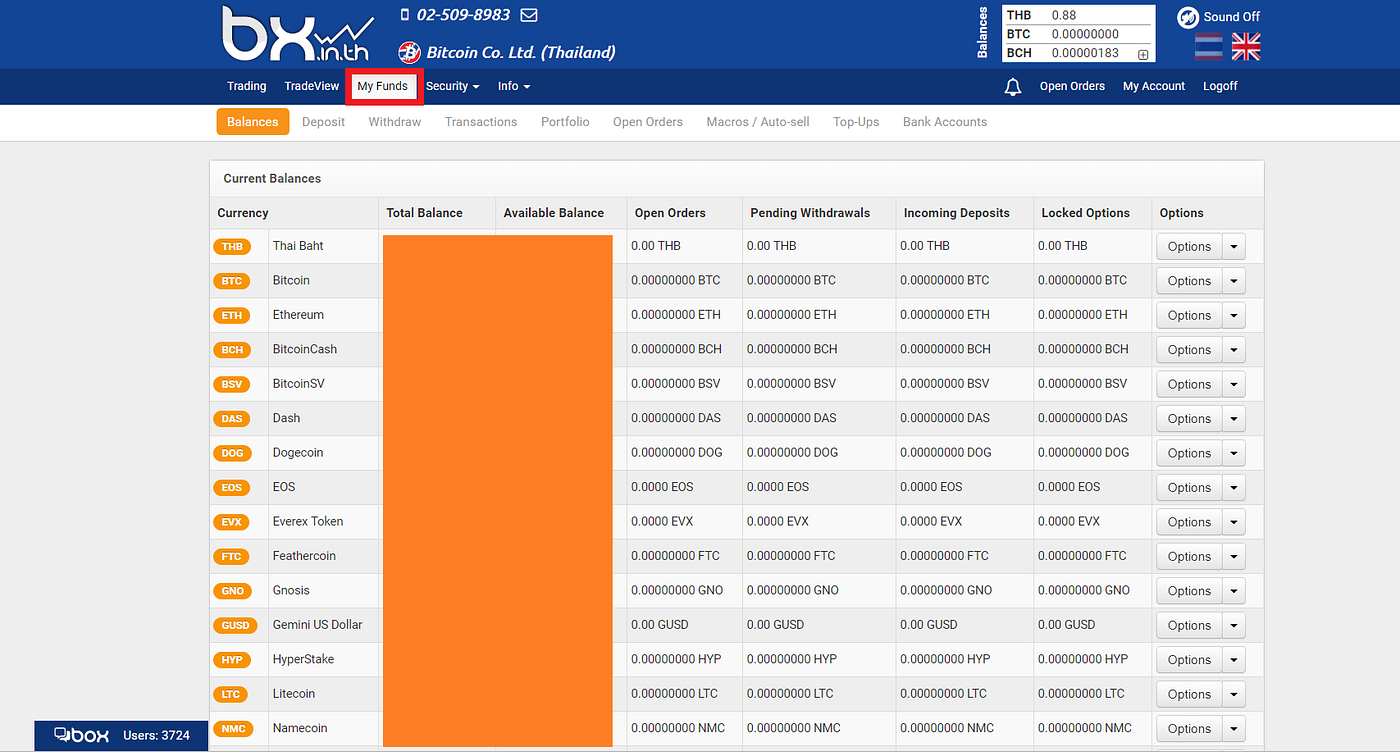Click the Options button for Everex Token

click(x=1189, y=522)
